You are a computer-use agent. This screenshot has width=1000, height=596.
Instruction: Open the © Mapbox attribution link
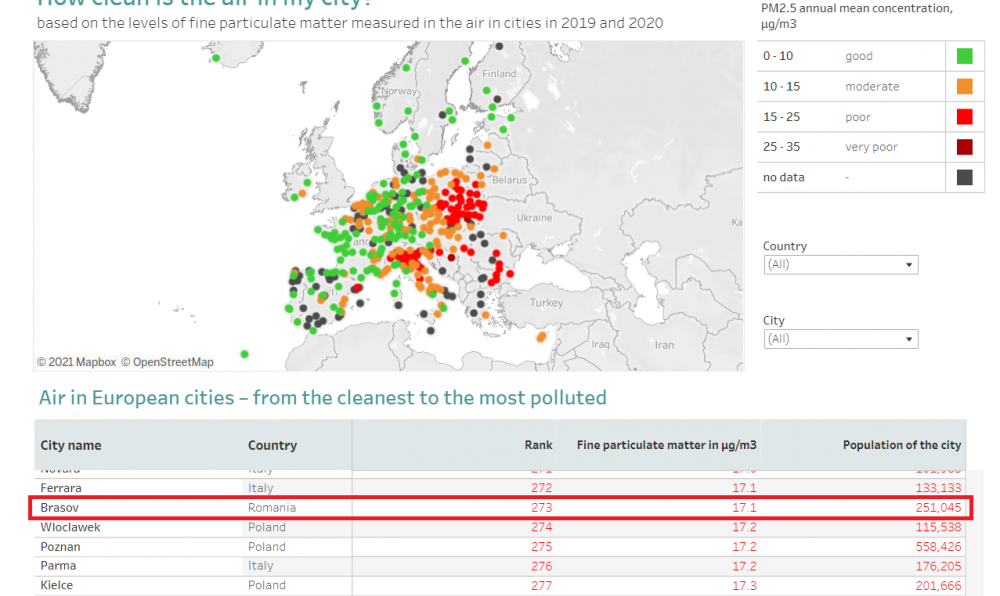coord(77,362)
